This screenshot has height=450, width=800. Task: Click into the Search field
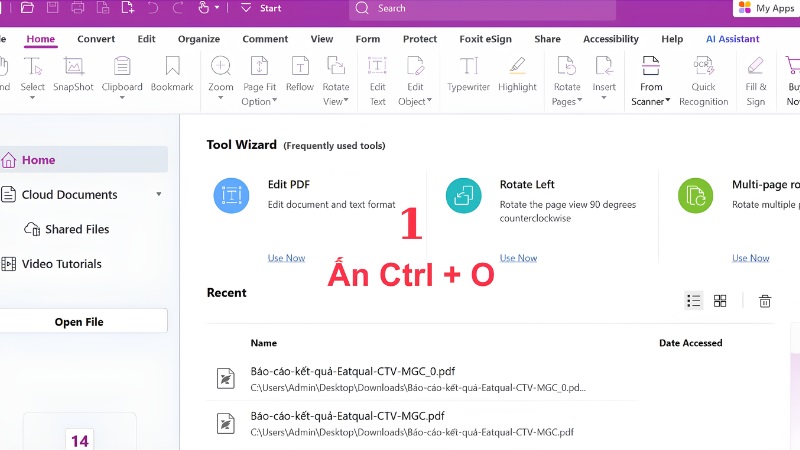(482, 9)
